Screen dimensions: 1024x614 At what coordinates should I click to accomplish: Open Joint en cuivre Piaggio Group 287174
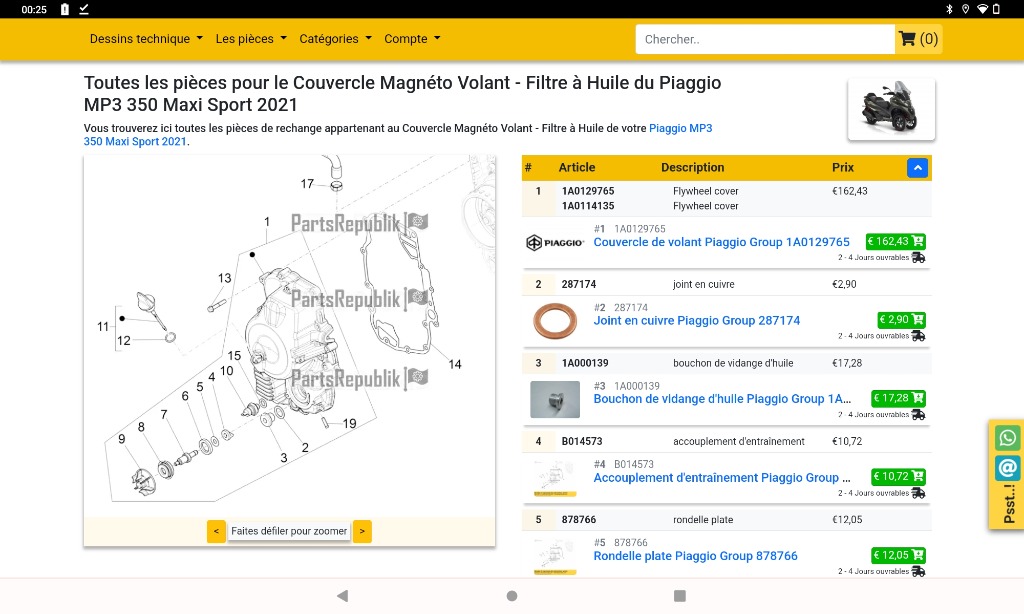tap(696, 321)
